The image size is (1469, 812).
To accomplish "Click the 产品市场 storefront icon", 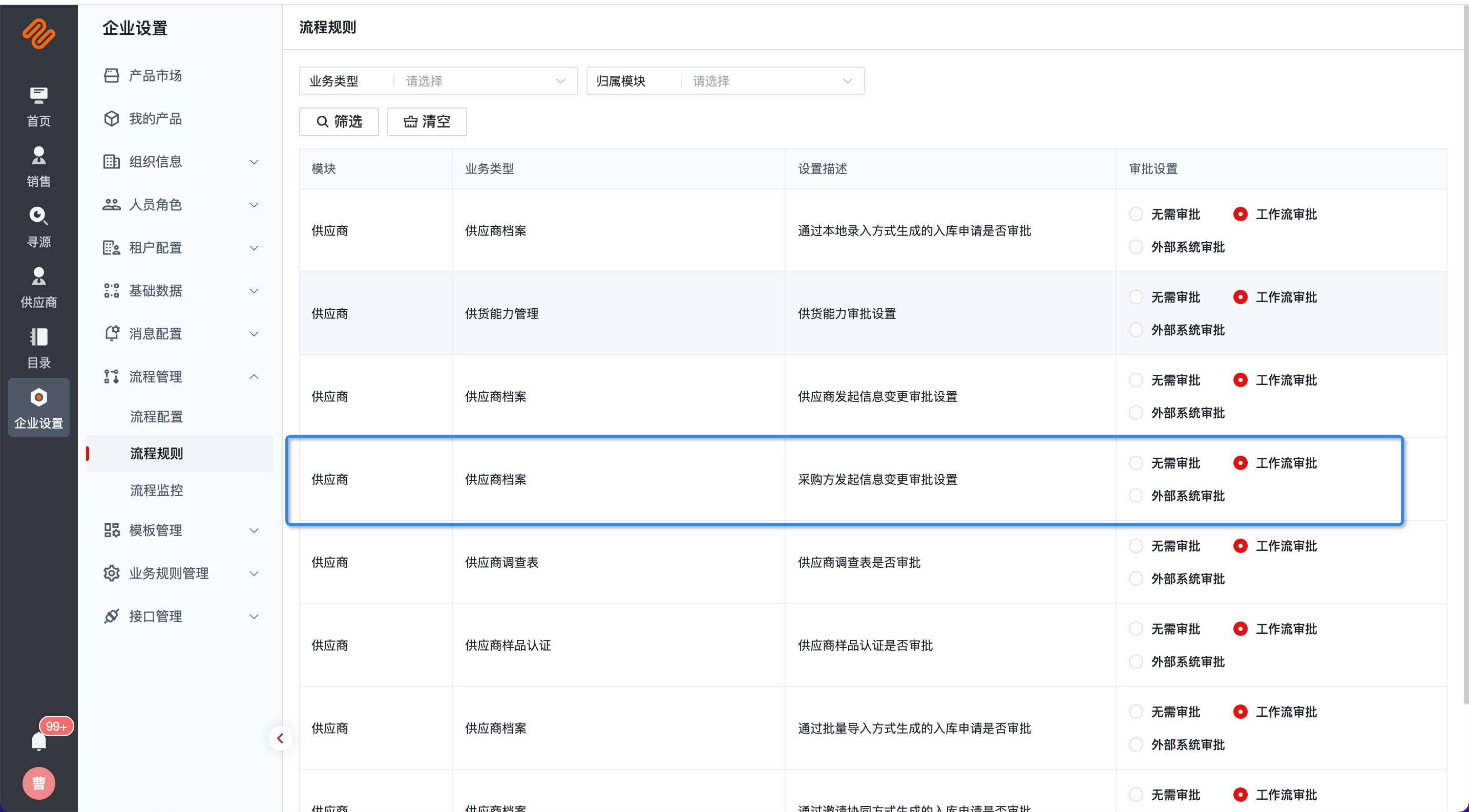I will click(x=112, y=76).
